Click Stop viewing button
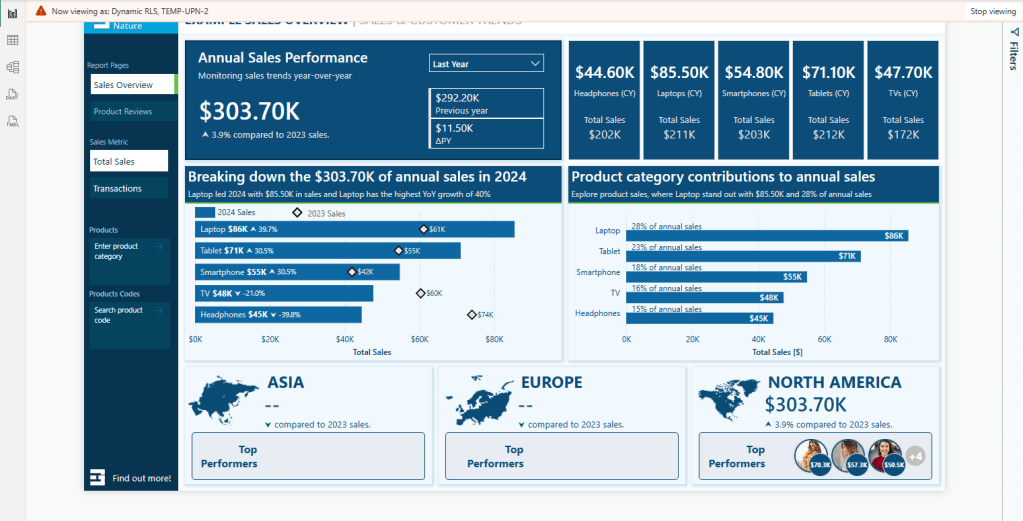Image resolution: width=1023 pixels, height=521 pixels. coord(992,10)
